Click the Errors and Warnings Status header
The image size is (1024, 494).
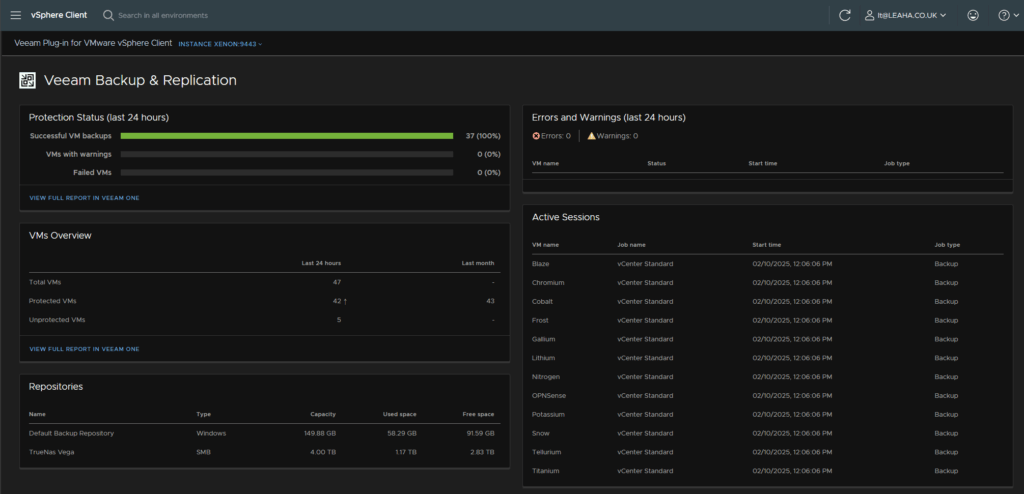point(656,163)
